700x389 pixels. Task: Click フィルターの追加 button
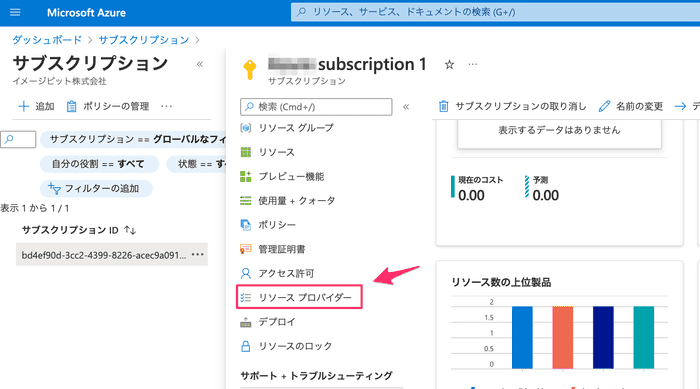96,188
